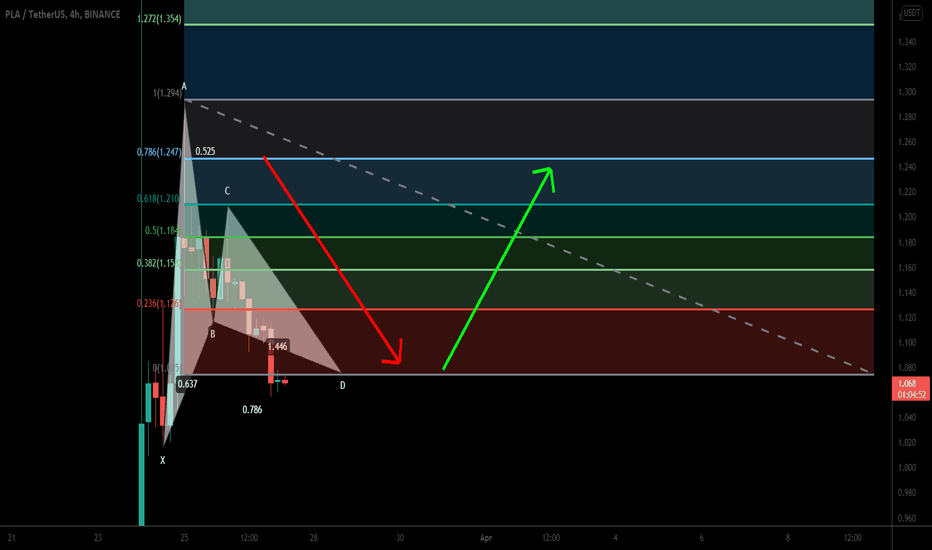Select the 0.637 ratio label

click(188, 384)
